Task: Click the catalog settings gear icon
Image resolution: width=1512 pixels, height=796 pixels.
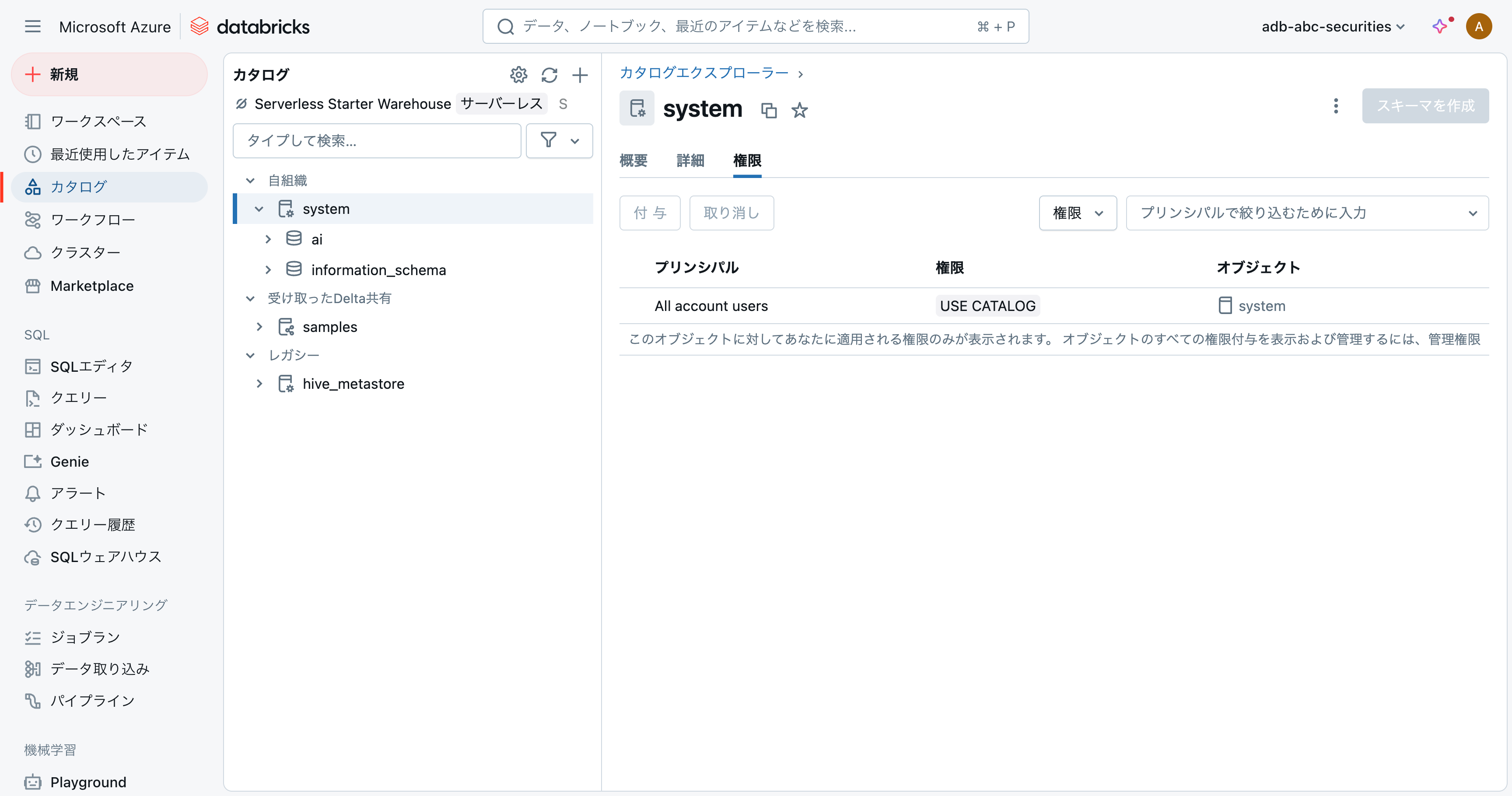Action: [518, 75]
